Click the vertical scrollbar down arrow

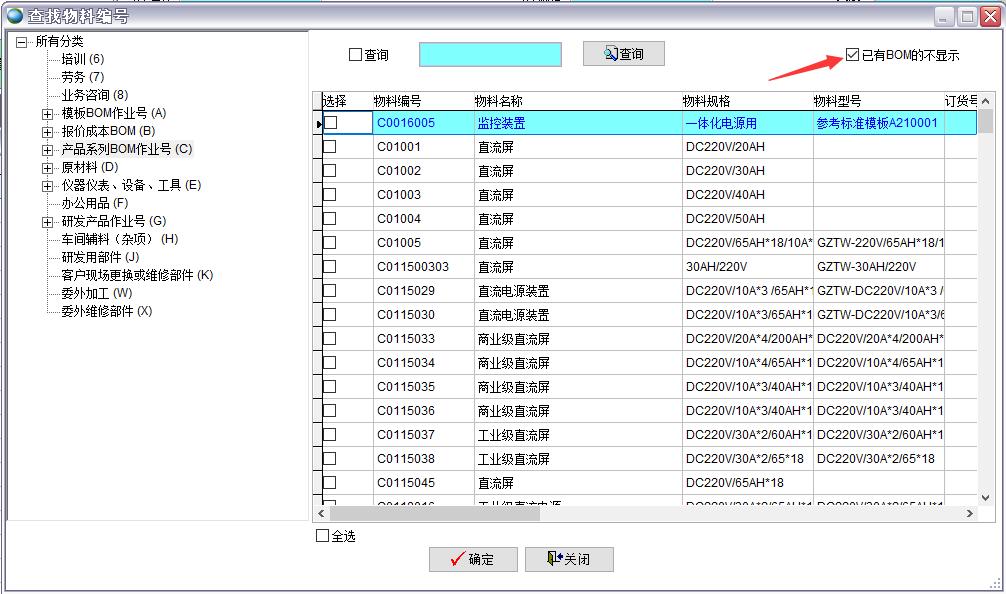[985, 496]
